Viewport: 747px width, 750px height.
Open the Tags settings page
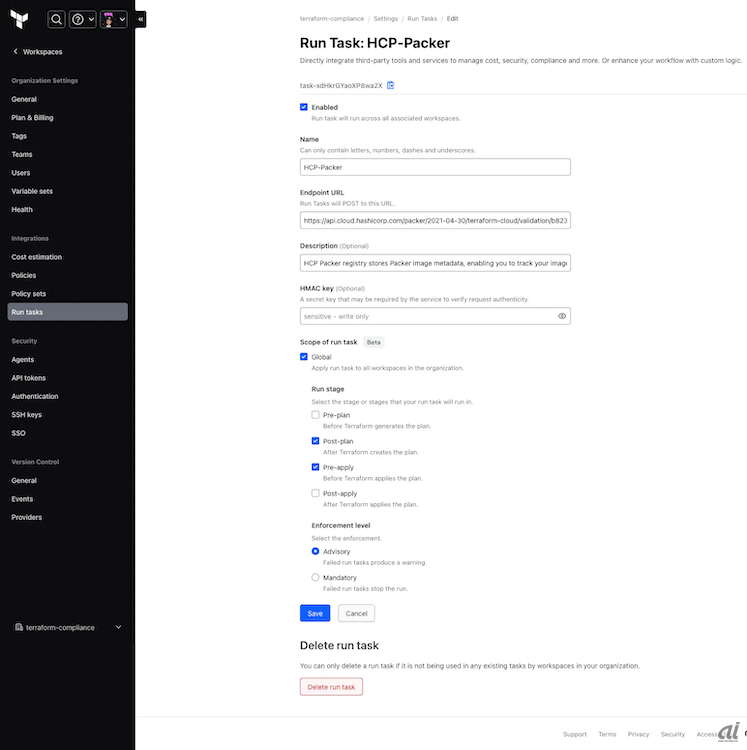(19, 136)
